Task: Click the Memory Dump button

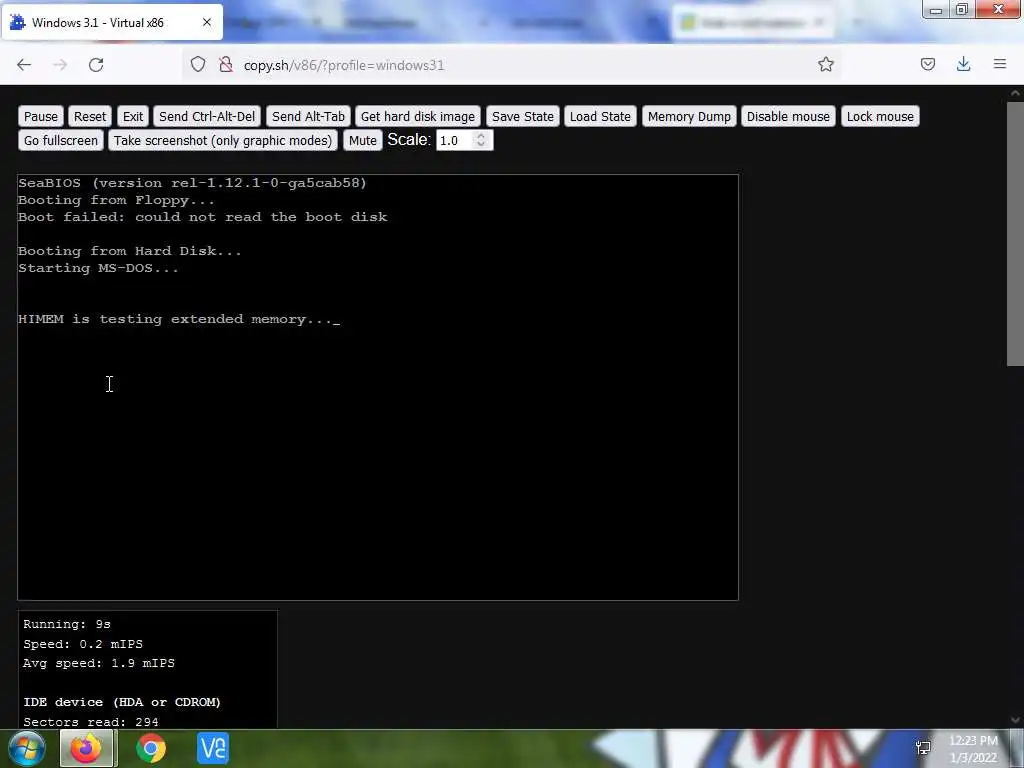Action: pyautogui.click(x=689, y=116)
